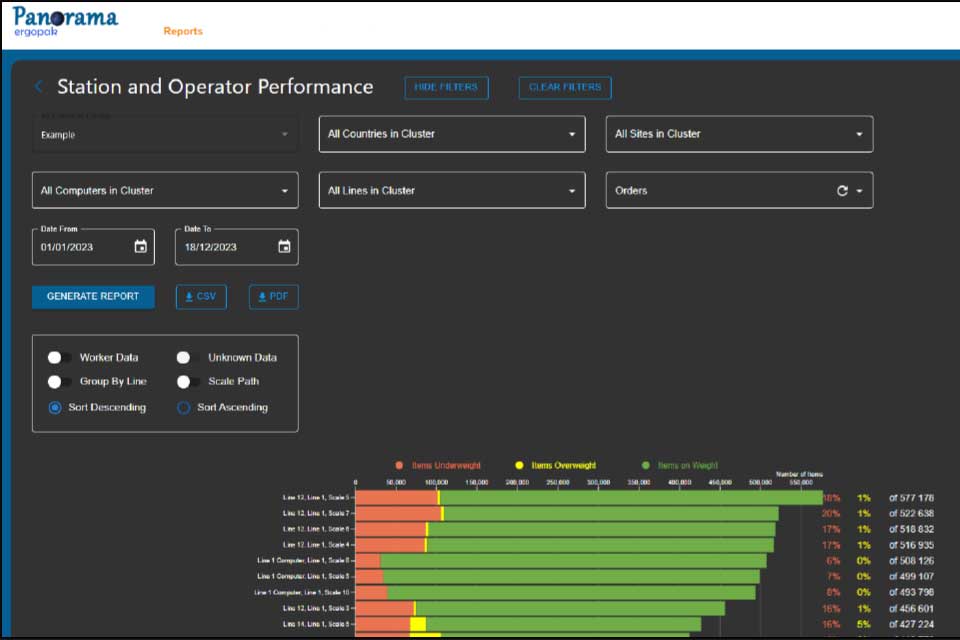This screenshot has width=960, height=640.
Task: Download the report as CSV
Action: [201, 296]
